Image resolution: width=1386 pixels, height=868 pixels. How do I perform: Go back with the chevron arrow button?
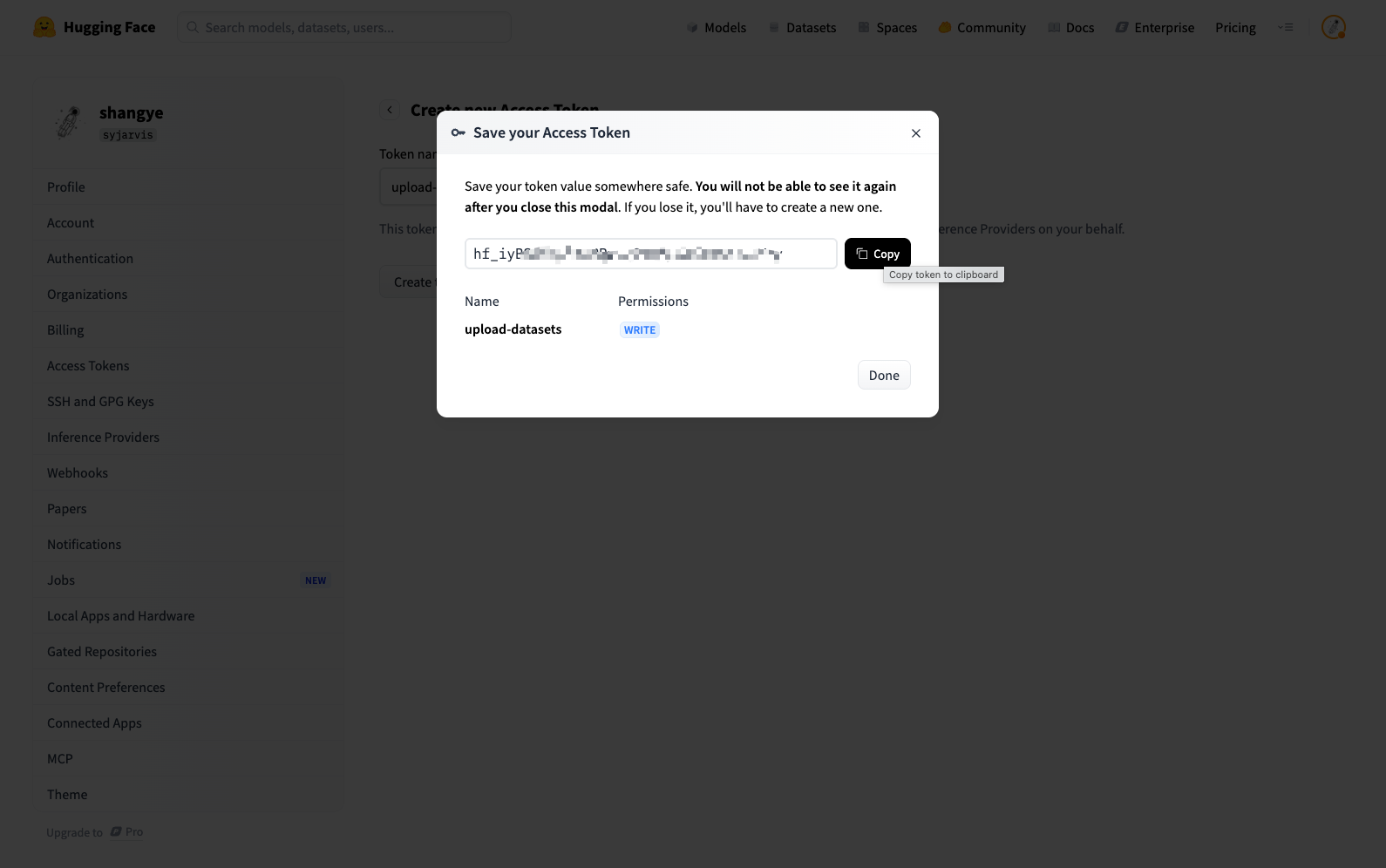tap(390, 110)
